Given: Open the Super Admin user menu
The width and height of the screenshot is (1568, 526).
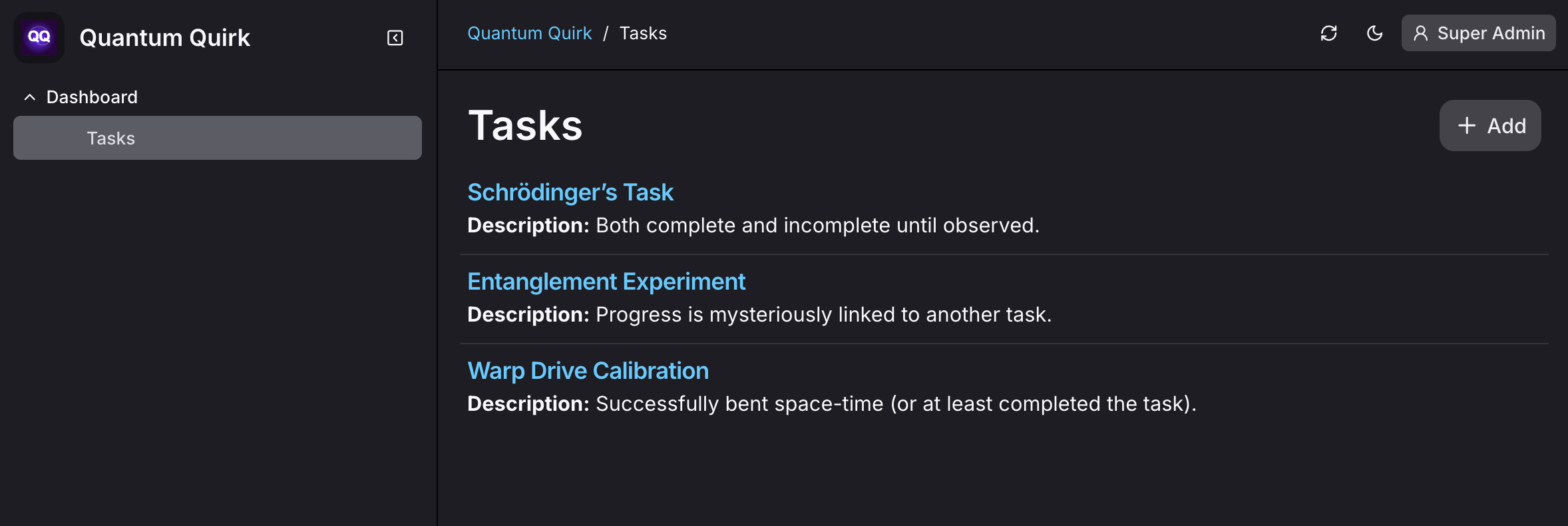Looking at the screenshot, I should [1479, 33].
